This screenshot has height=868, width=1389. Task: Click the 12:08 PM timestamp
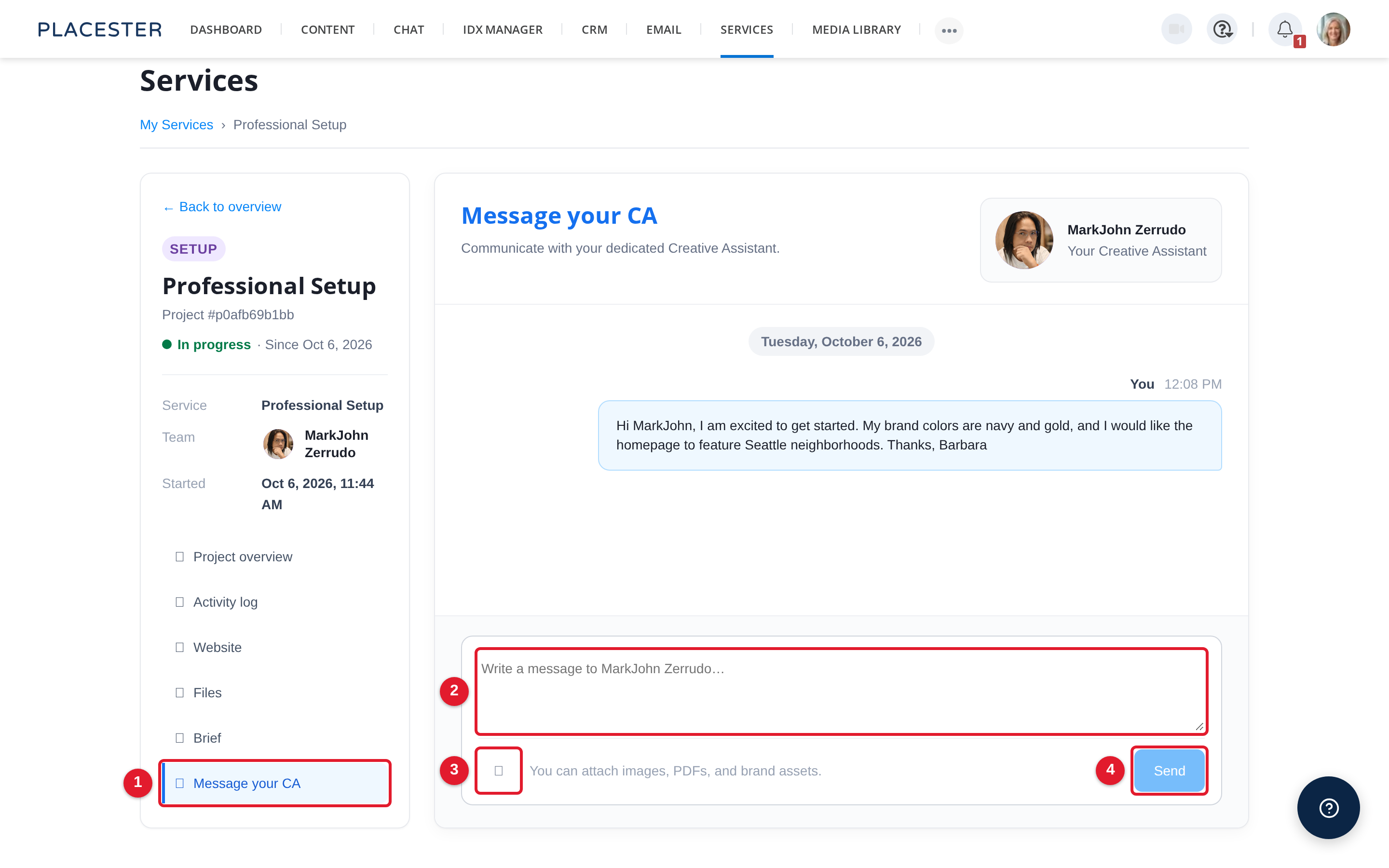1193,384
